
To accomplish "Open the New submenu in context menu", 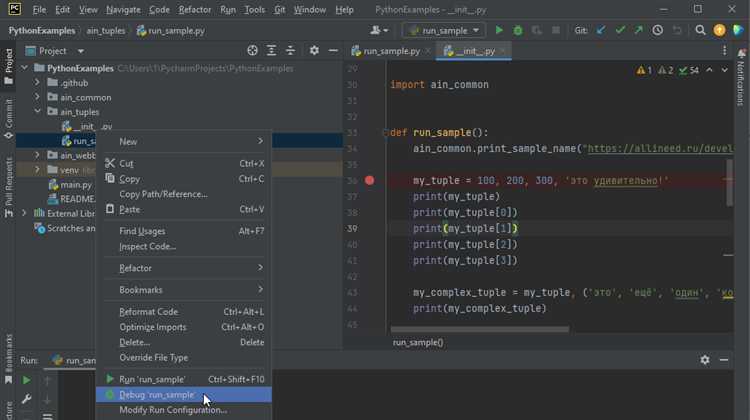I will click(x=184, y=142).
